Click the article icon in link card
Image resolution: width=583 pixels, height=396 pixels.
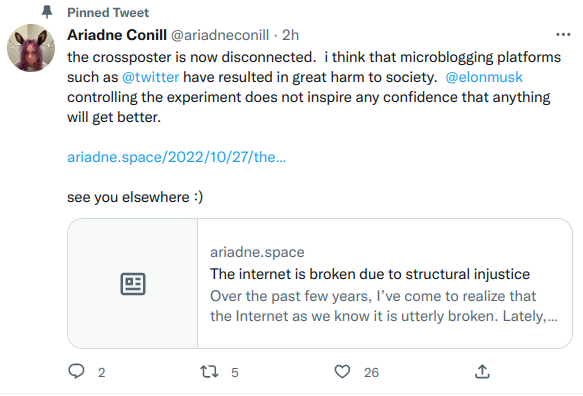point(133,284)
